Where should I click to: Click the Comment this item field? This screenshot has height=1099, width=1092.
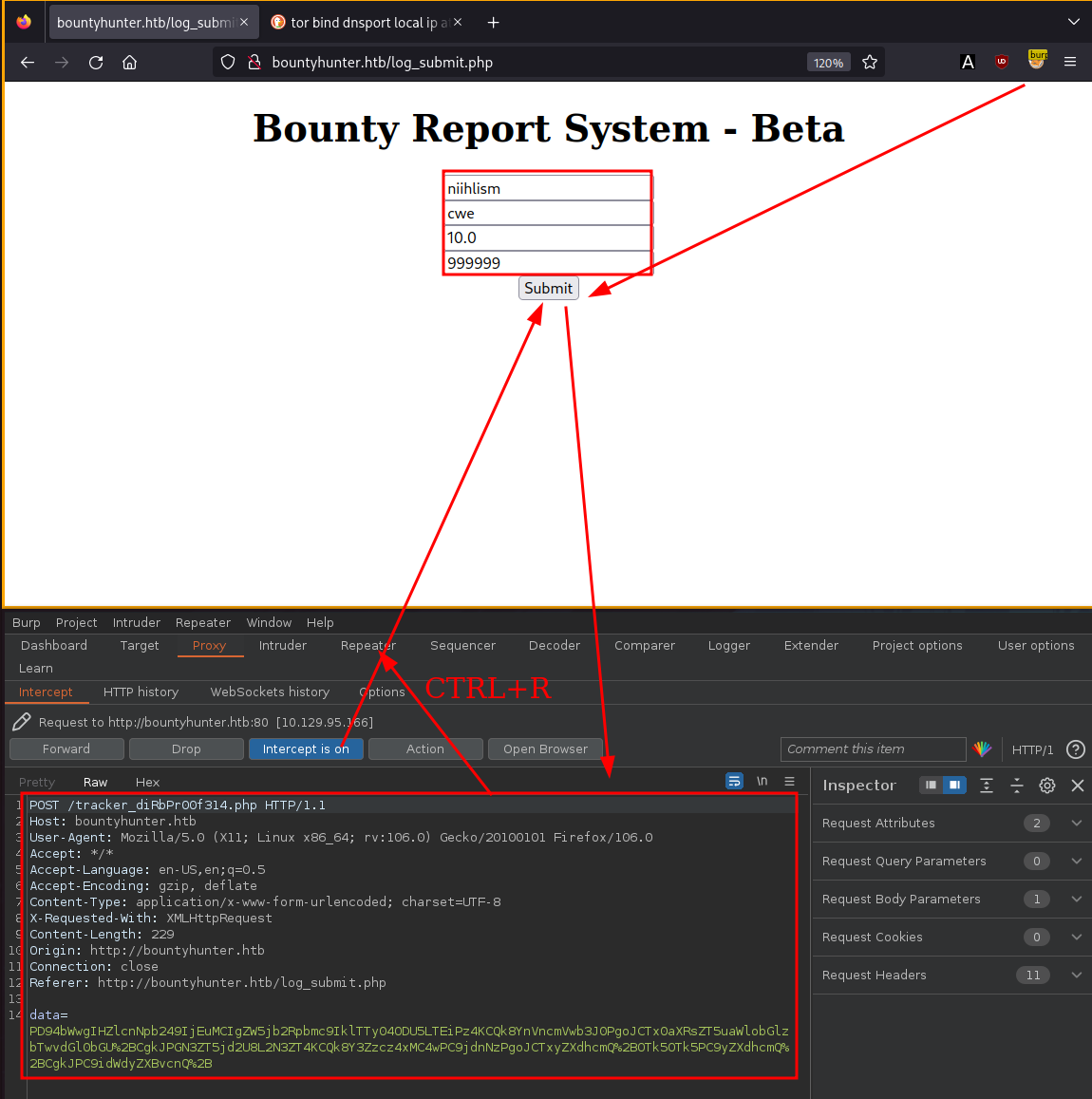click(x=873, y=748)
